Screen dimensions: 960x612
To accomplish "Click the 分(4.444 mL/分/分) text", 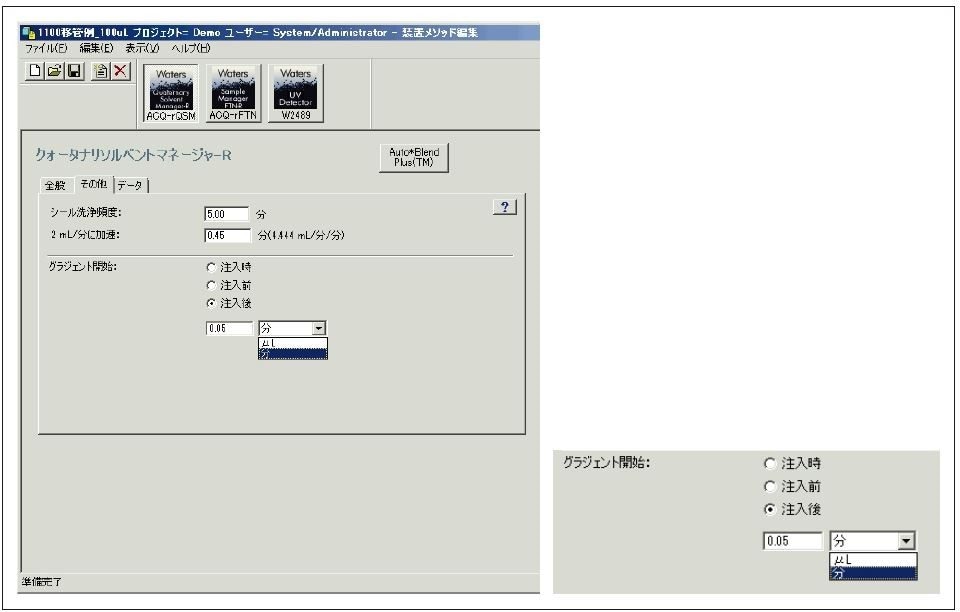I will pyautogui.click(x=301, y=235).
